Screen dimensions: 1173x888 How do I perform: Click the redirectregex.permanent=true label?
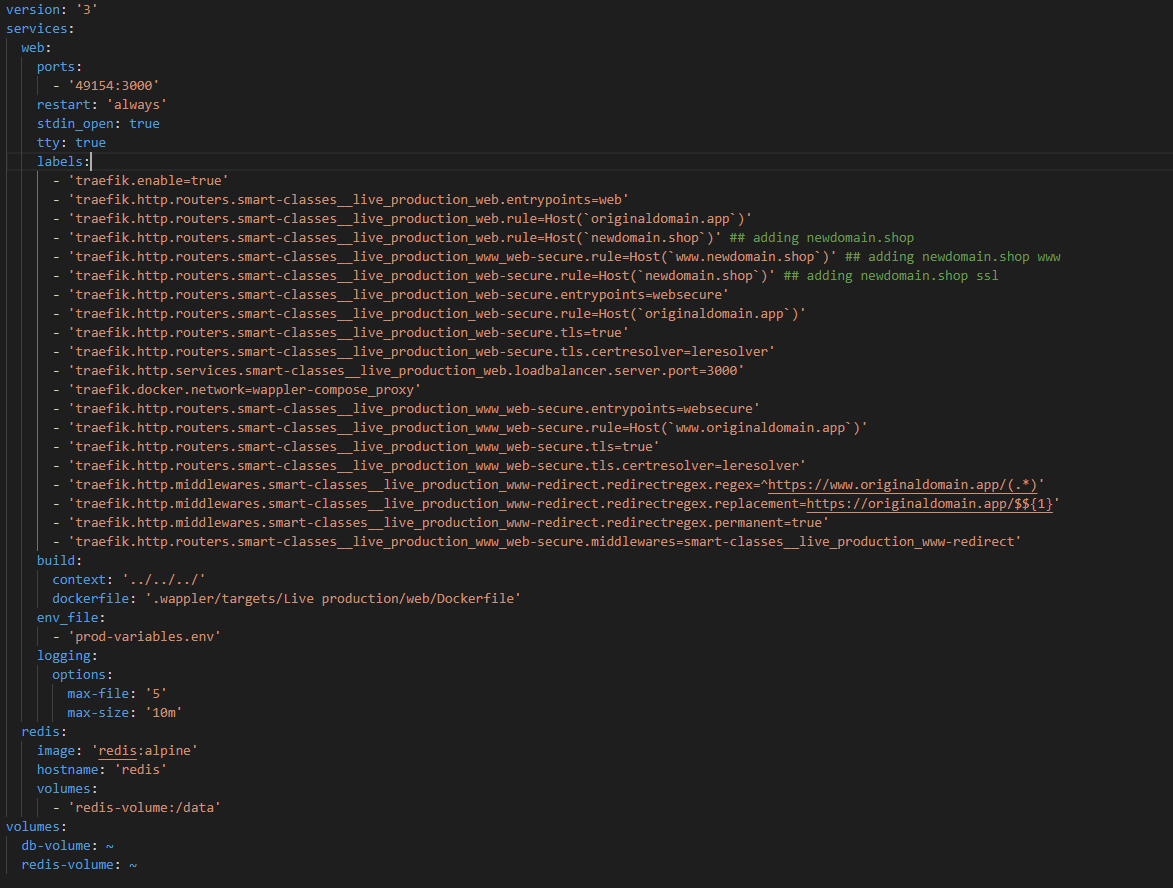click(x=448, y=523)
